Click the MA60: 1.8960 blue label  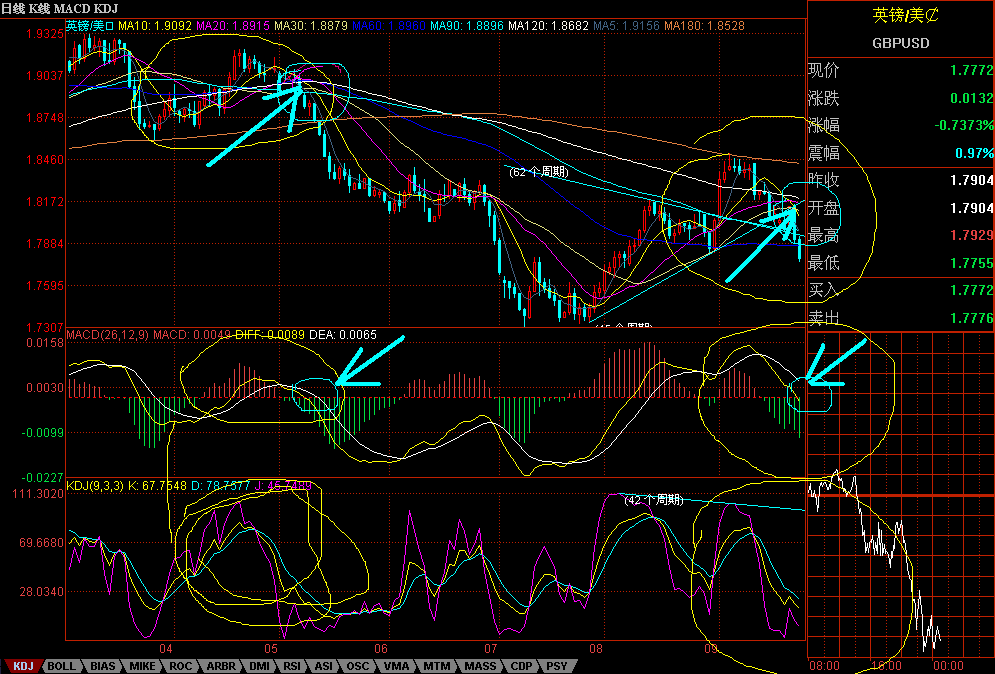point(389,26)
